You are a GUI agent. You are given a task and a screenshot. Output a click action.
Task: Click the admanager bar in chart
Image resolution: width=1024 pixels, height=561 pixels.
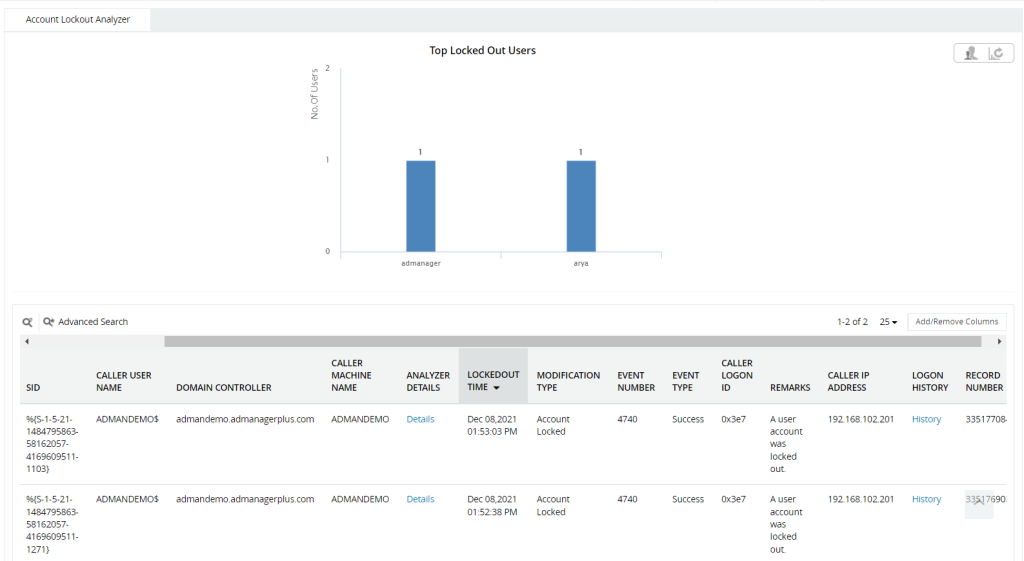420,205
